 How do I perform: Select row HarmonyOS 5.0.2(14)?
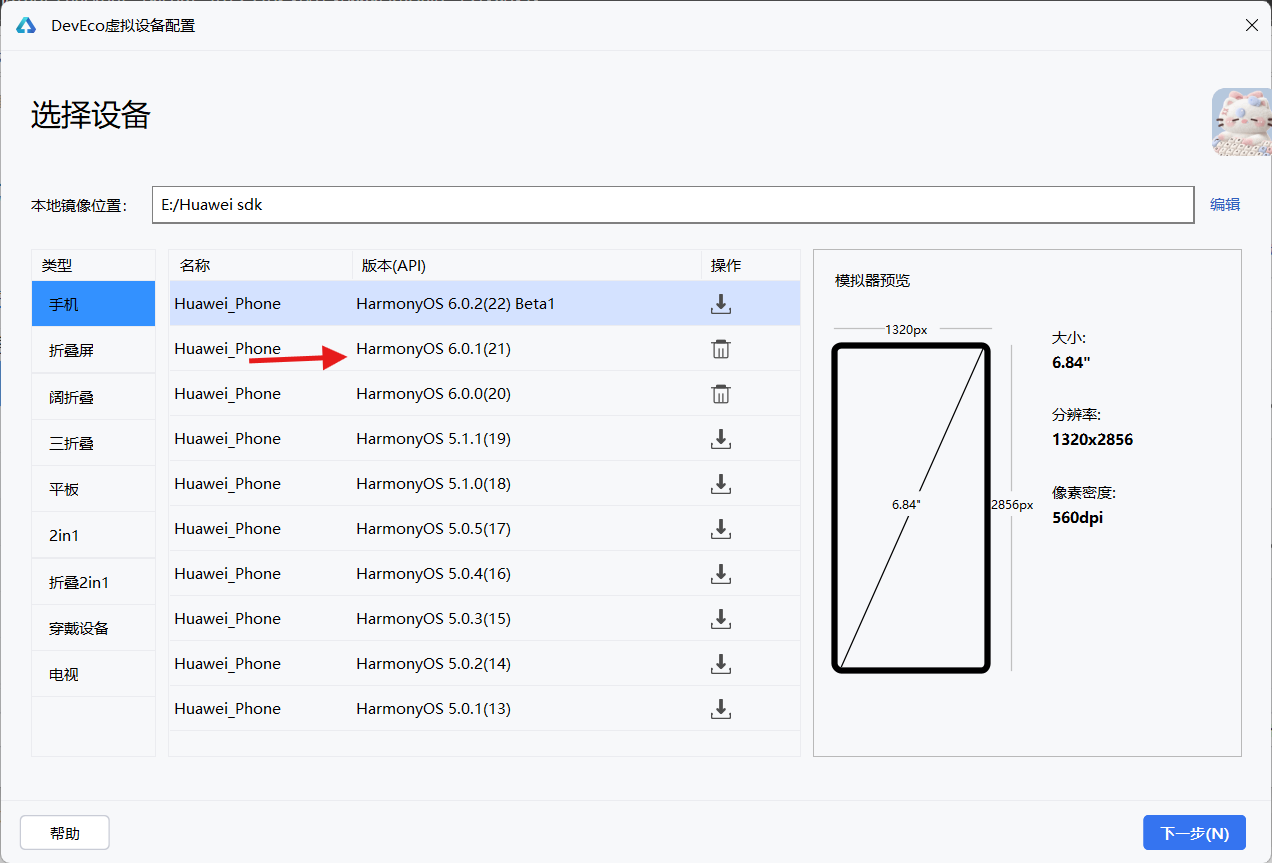point(484,663)
